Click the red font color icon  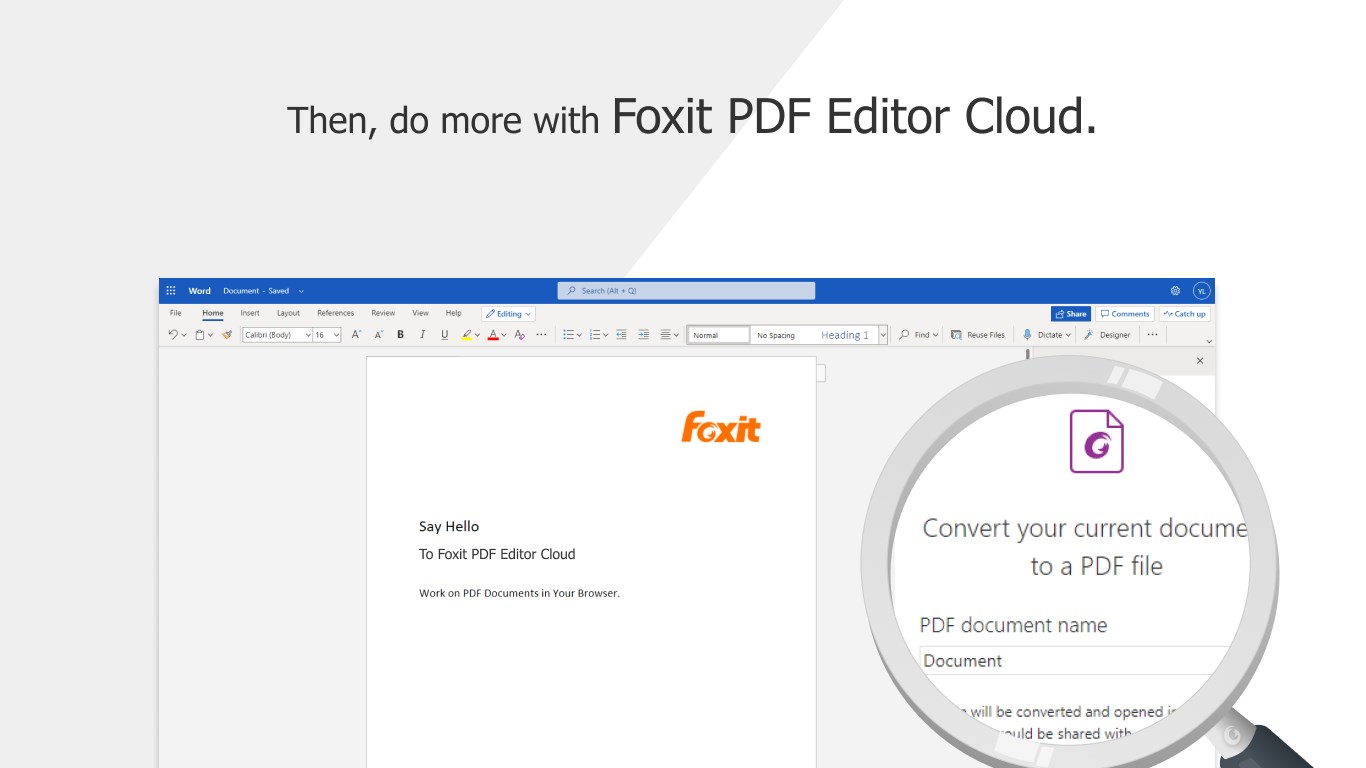tap(493, 335)
